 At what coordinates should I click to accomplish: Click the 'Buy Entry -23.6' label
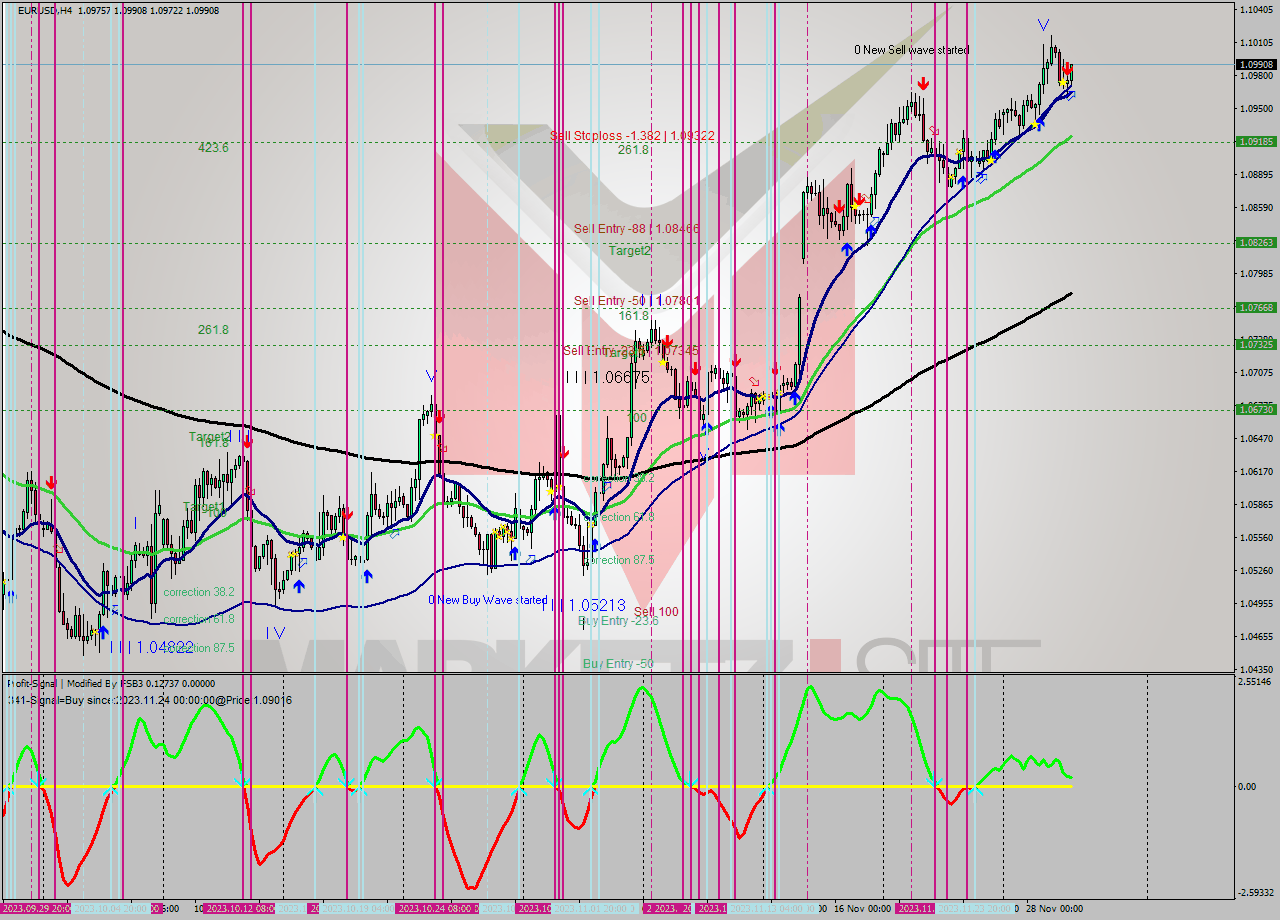point(617,621)
